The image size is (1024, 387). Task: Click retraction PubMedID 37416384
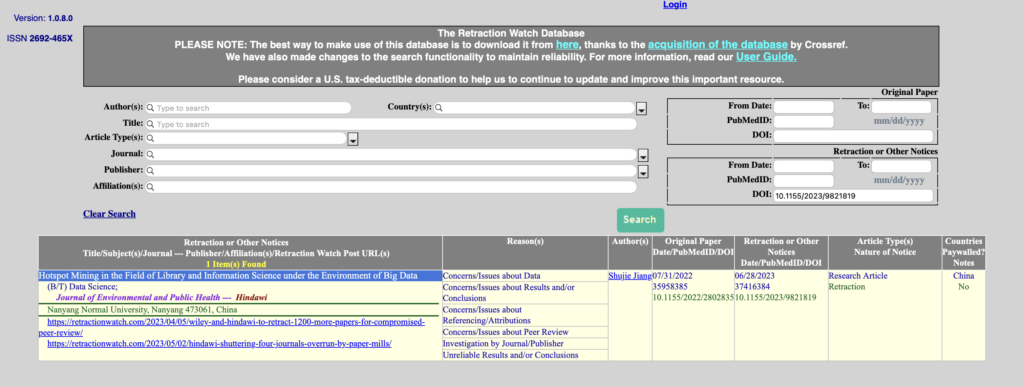753,286
